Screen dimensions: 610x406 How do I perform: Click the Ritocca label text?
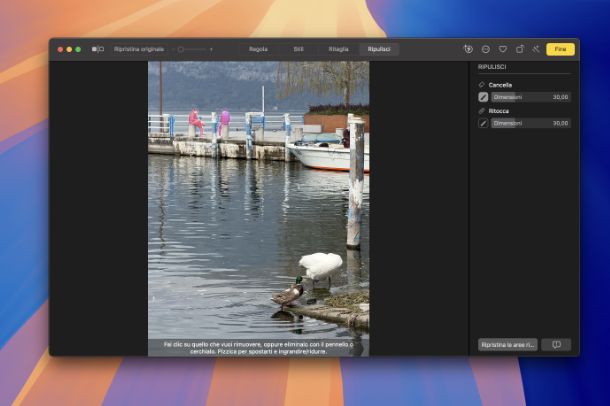tap(499, 111)
